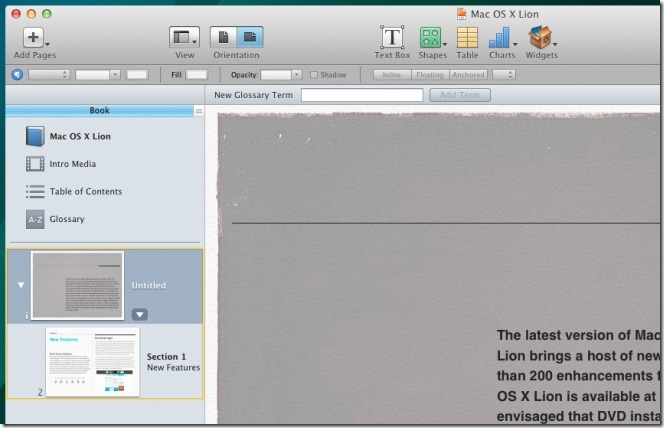
Task: Click the Book sidebar header
Action: pos(100,110)
